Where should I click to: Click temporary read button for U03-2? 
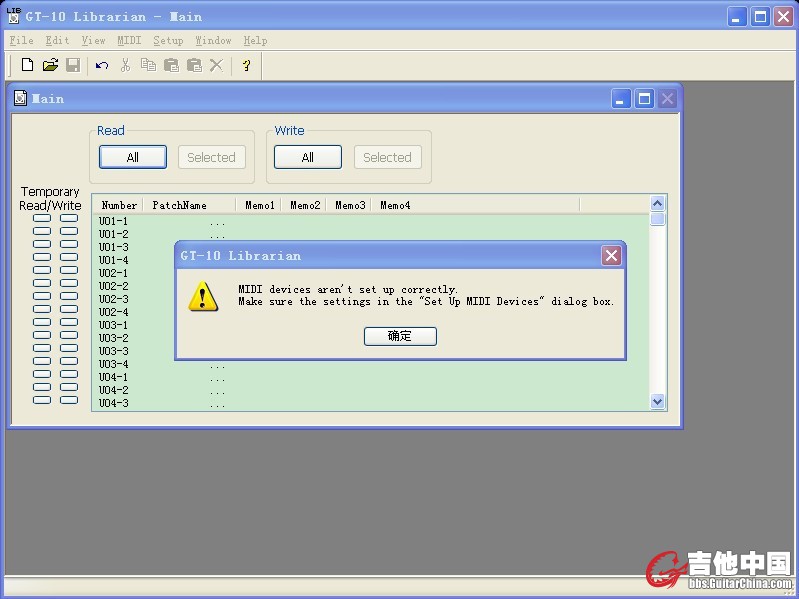pyautogui.click(x=42, y=335)
